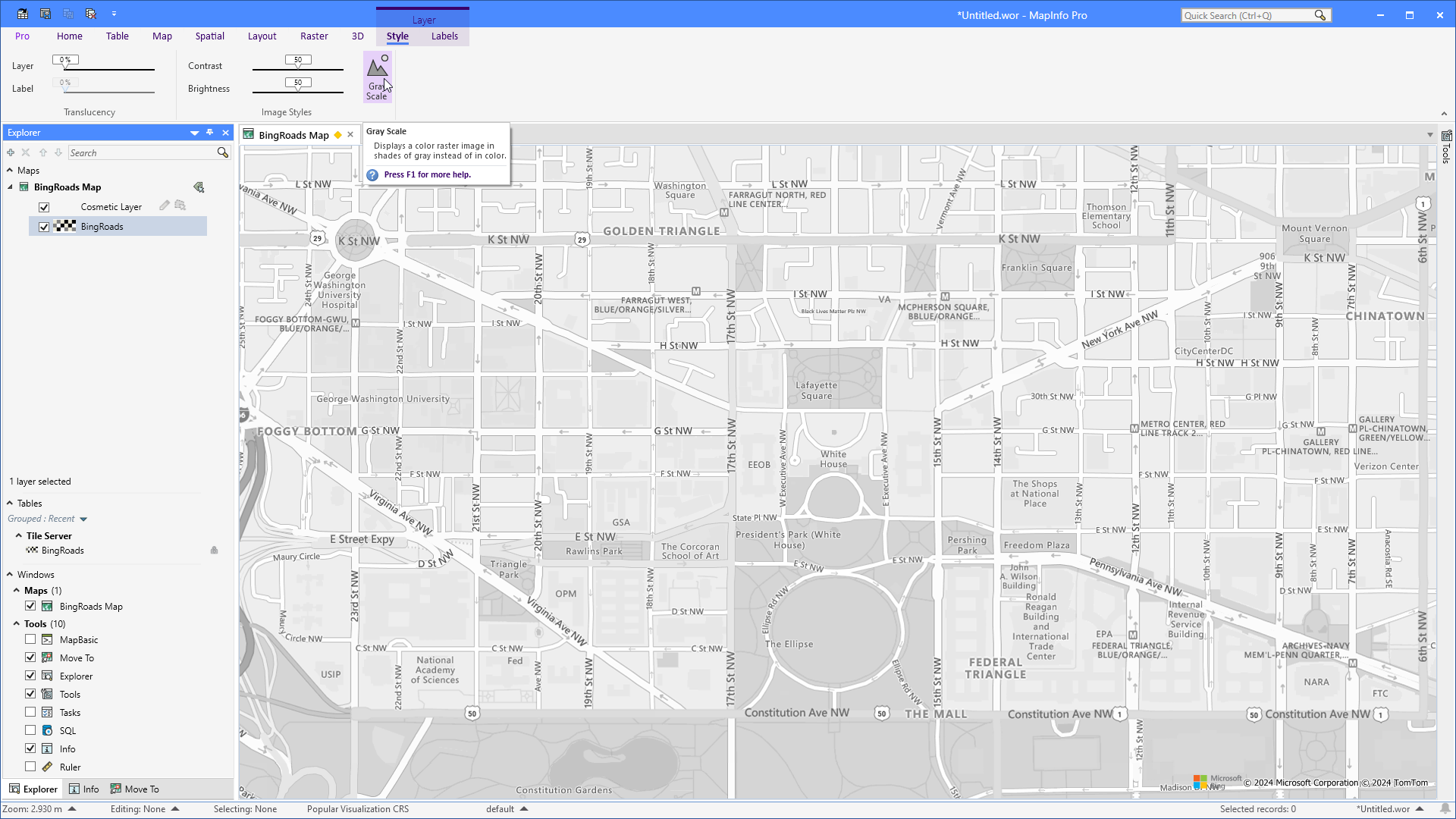Open the Grouped Recent tables dropdown
The image size is (1456, 819).
[83, 519]
